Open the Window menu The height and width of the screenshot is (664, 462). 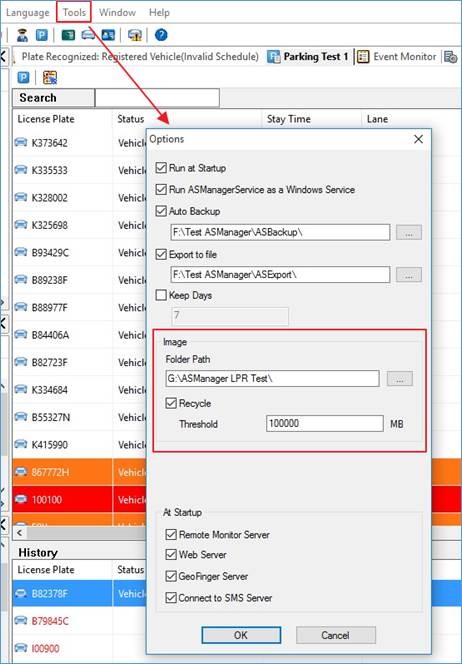point(117,13)
